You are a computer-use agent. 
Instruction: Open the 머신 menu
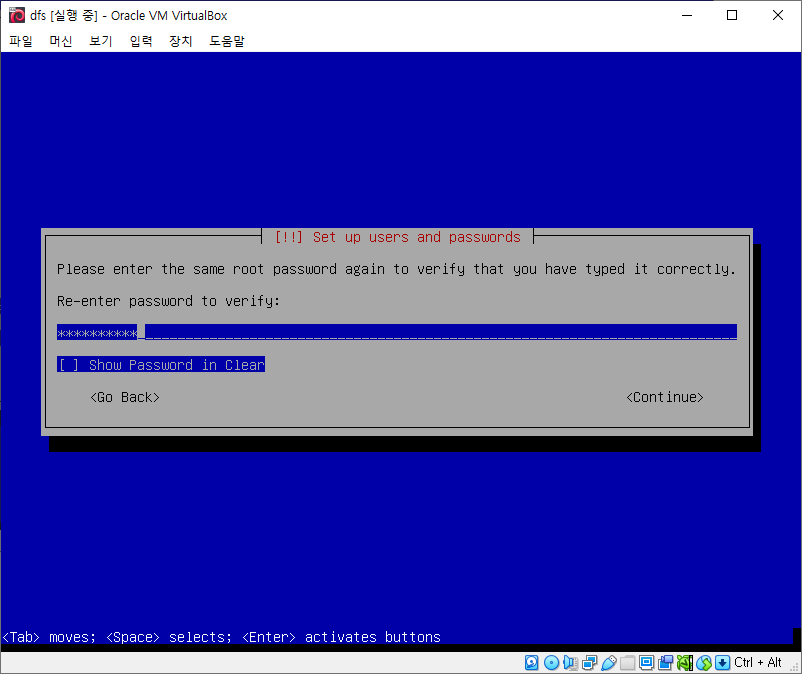pyautogui.click(x=61, y=41)
